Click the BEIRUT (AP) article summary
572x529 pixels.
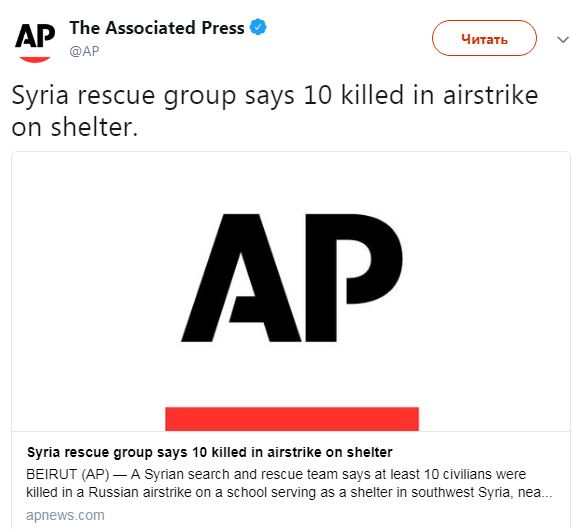(x=289, y=483)
